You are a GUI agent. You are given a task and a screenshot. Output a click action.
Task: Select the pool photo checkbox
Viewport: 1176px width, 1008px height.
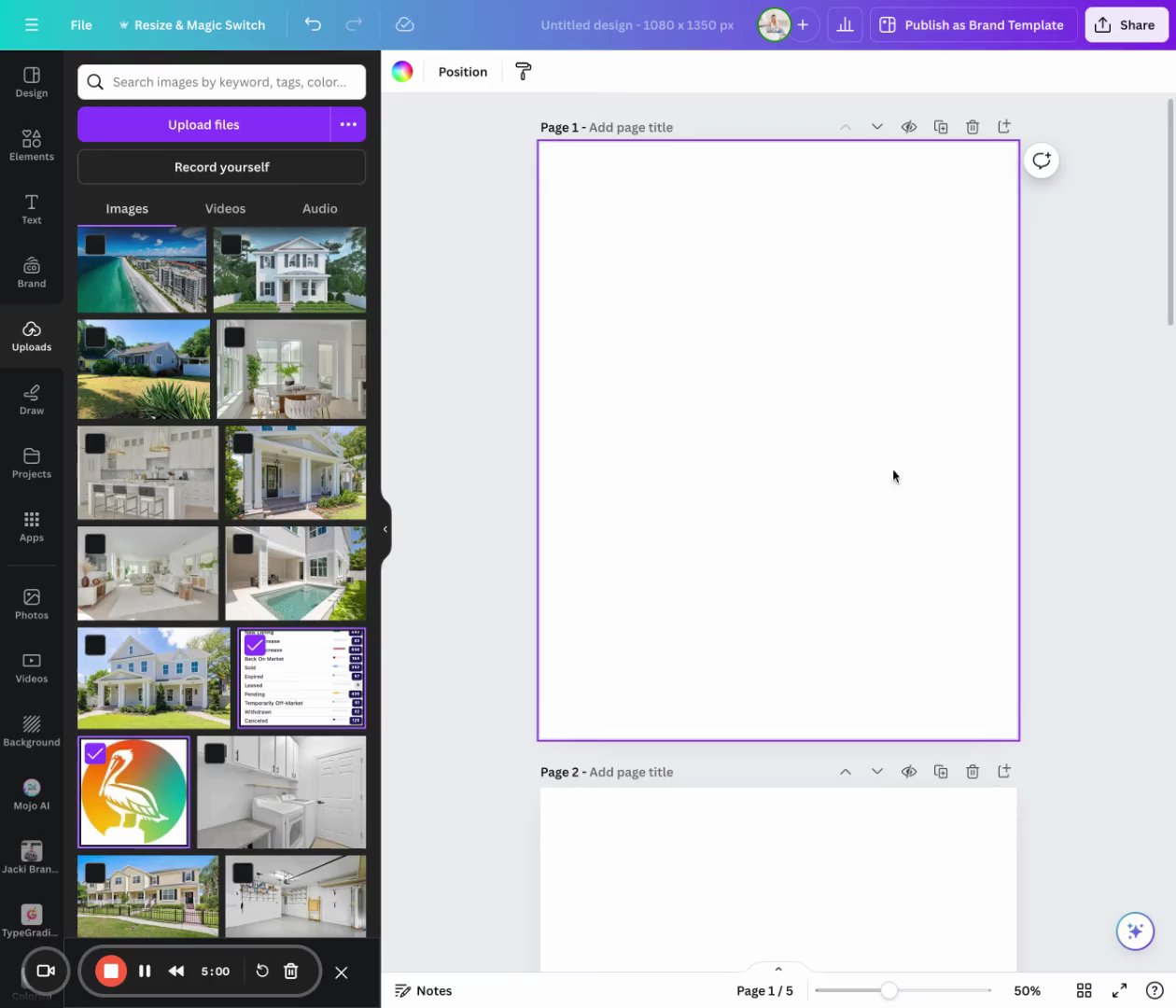click(243, 543)
